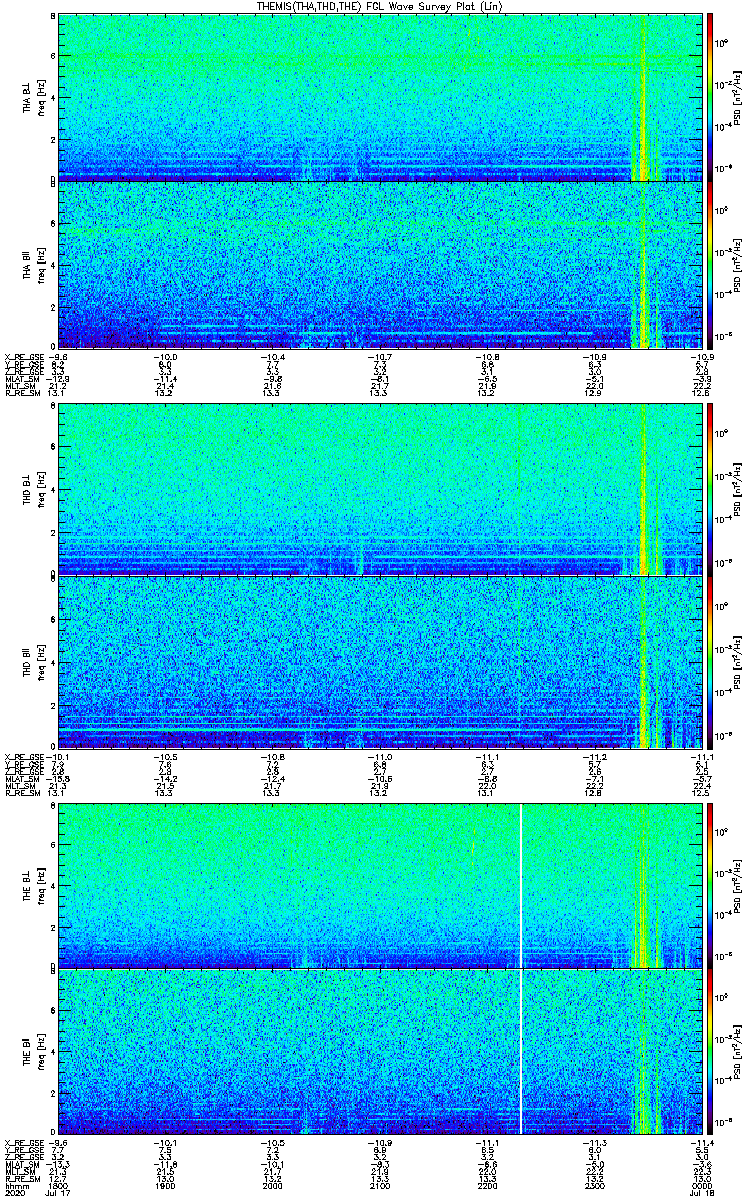
Task: Click the '0000' time label on bottom axis
Action: [701, 1185]
